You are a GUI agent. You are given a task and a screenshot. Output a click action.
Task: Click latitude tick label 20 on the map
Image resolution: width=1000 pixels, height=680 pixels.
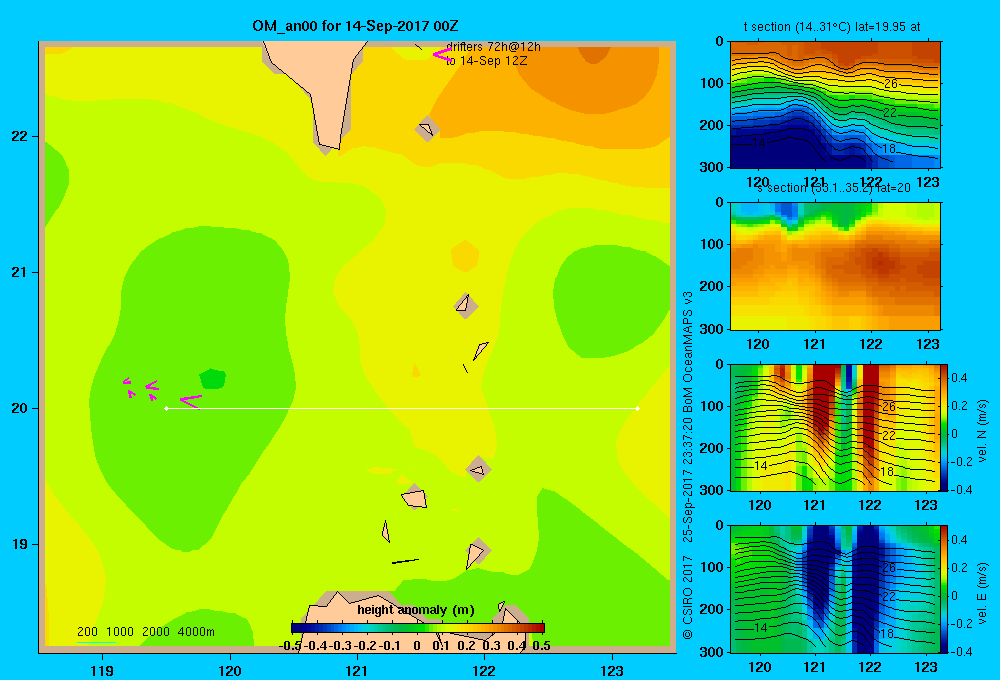point(20,408)
